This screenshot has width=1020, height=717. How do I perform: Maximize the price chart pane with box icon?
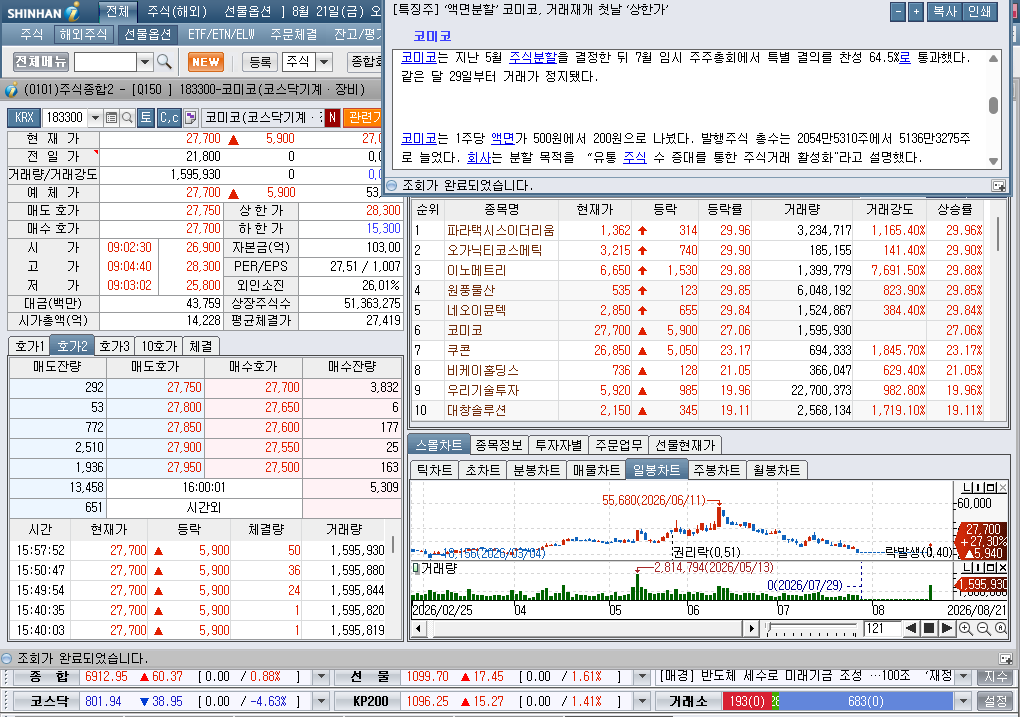(992, 487)
